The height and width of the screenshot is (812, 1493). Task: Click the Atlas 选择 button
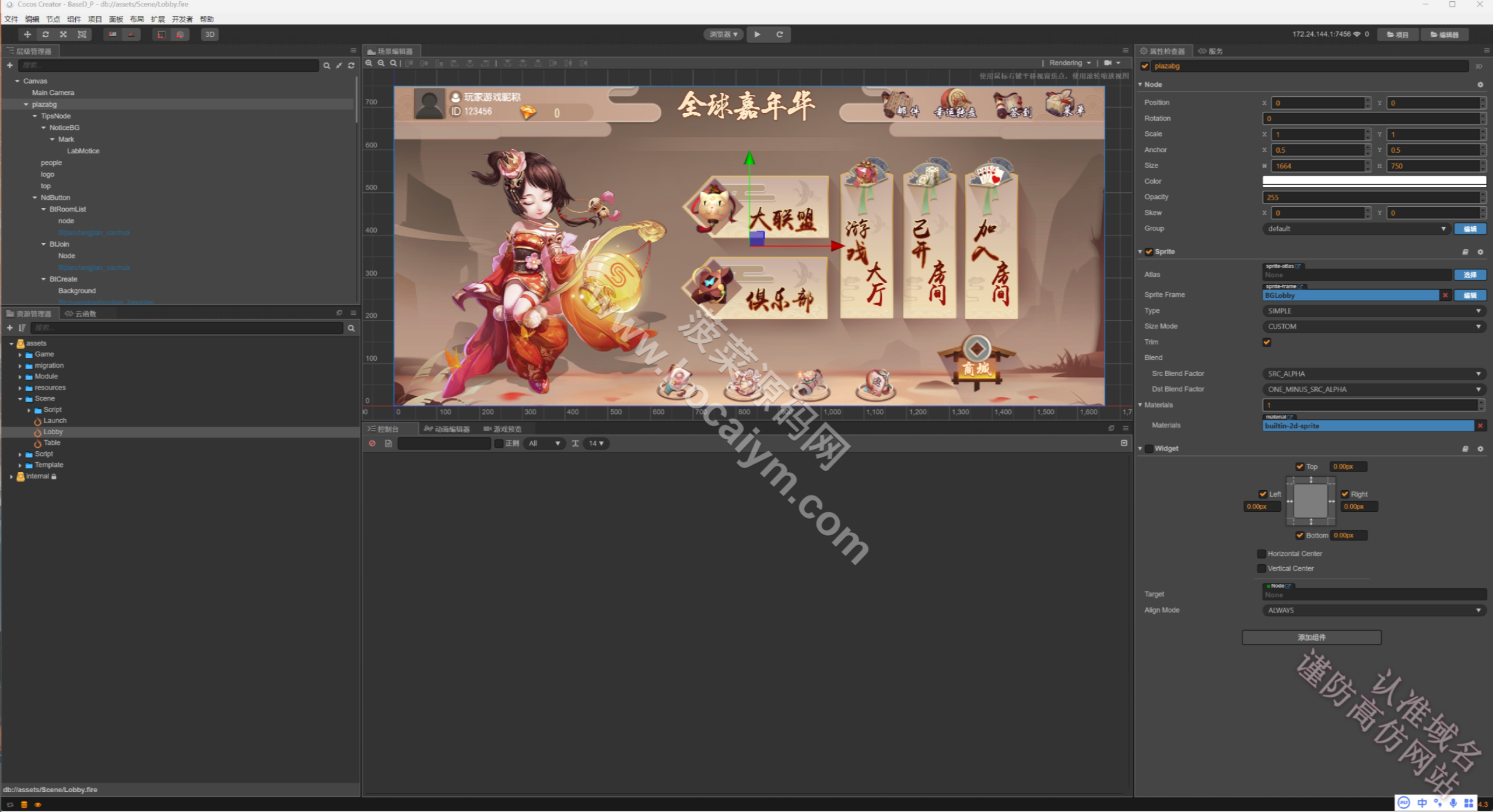pos(1470,275)
